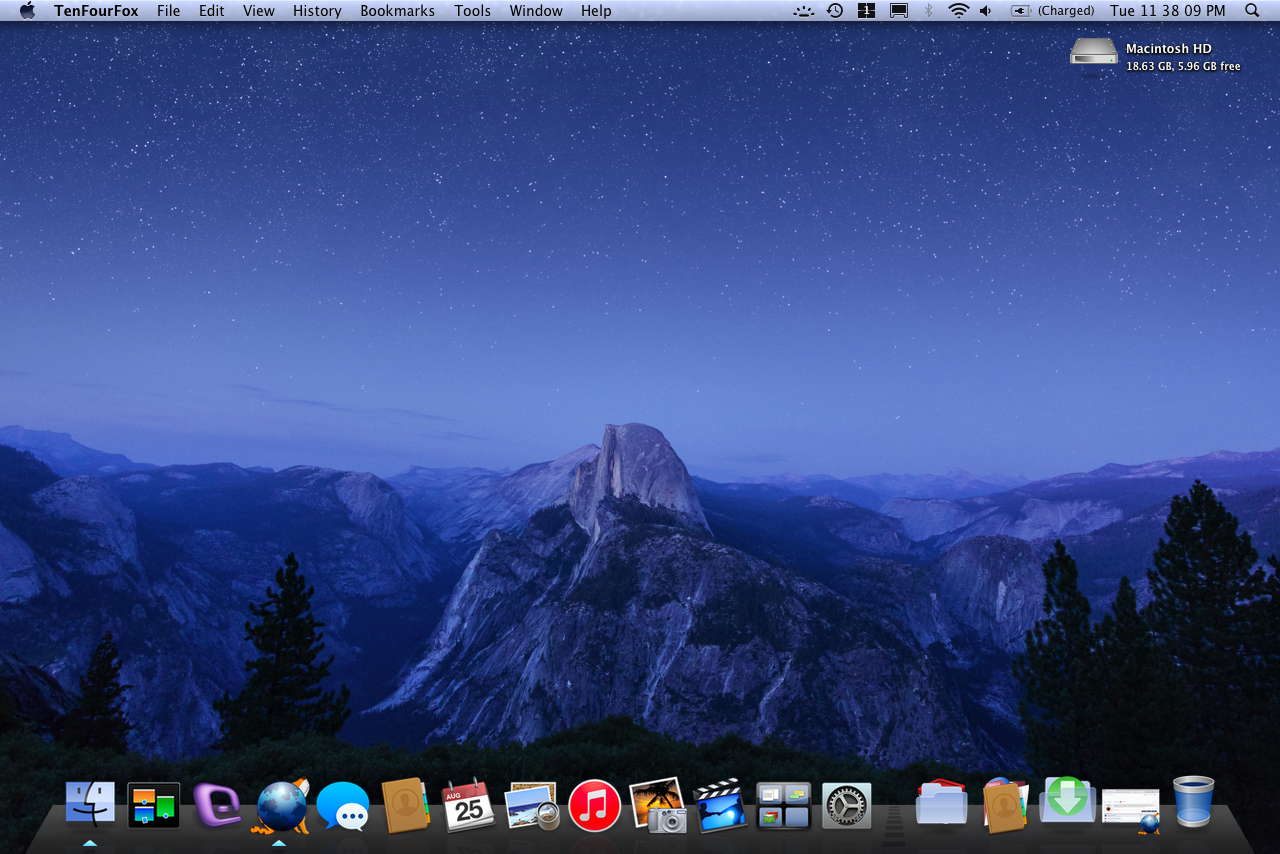Expand the Wi-Fi status menu
Viewport: 1280px width, 854px height.
click(958, 11)
